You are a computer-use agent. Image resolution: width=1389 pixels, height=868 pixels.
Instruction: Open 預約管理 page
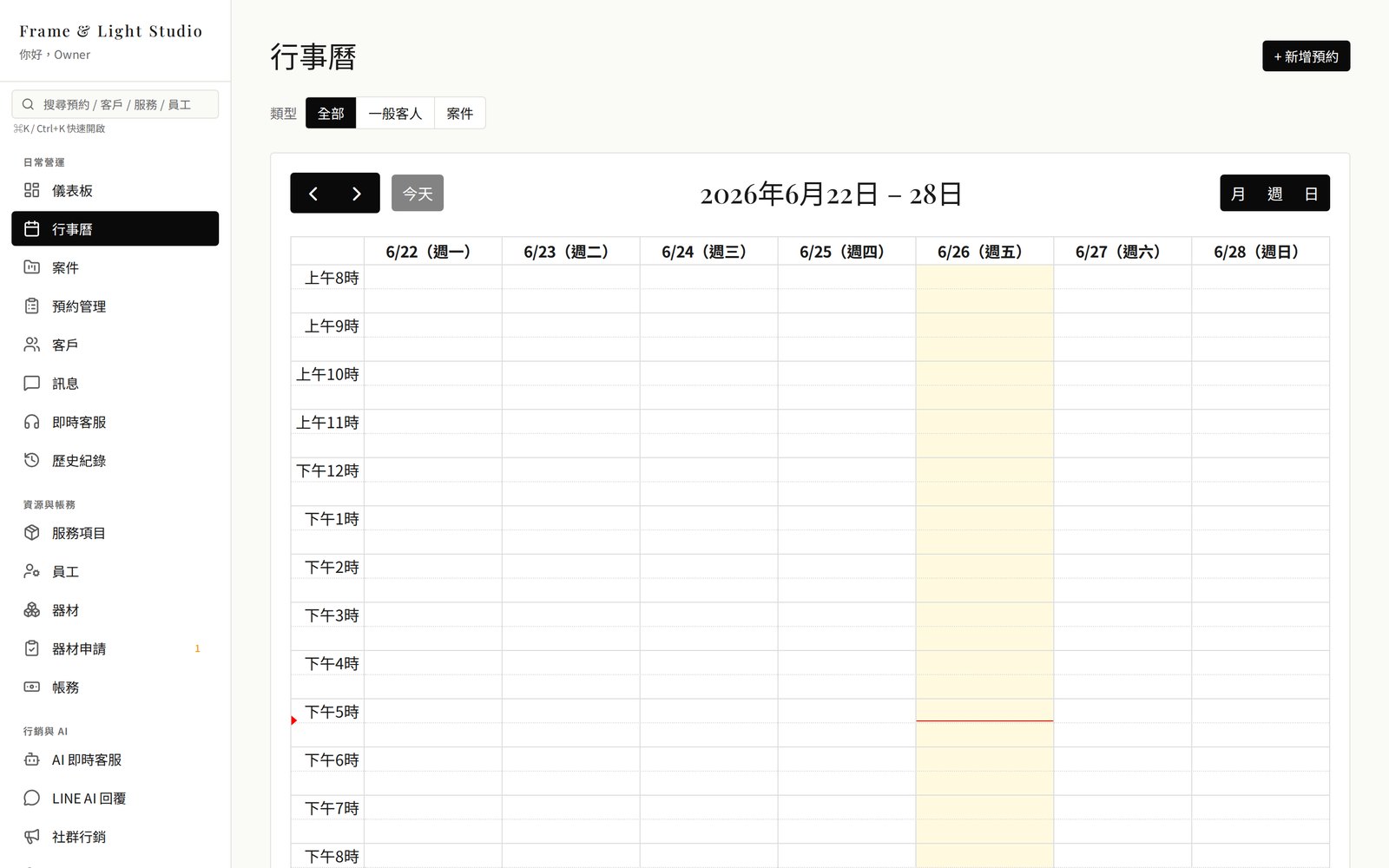click(x=115, y=306)
